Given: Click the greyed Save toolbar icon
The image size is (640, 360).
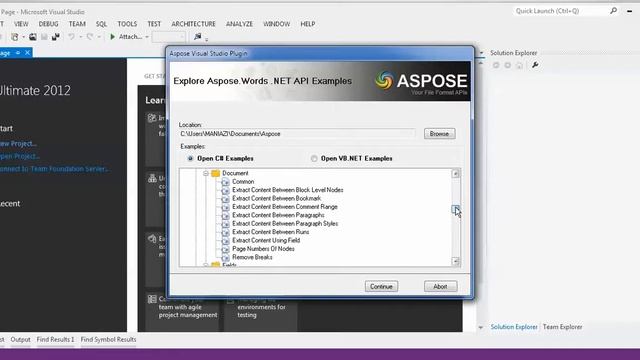Looking at the screenshot, I should tap(44, 37).
